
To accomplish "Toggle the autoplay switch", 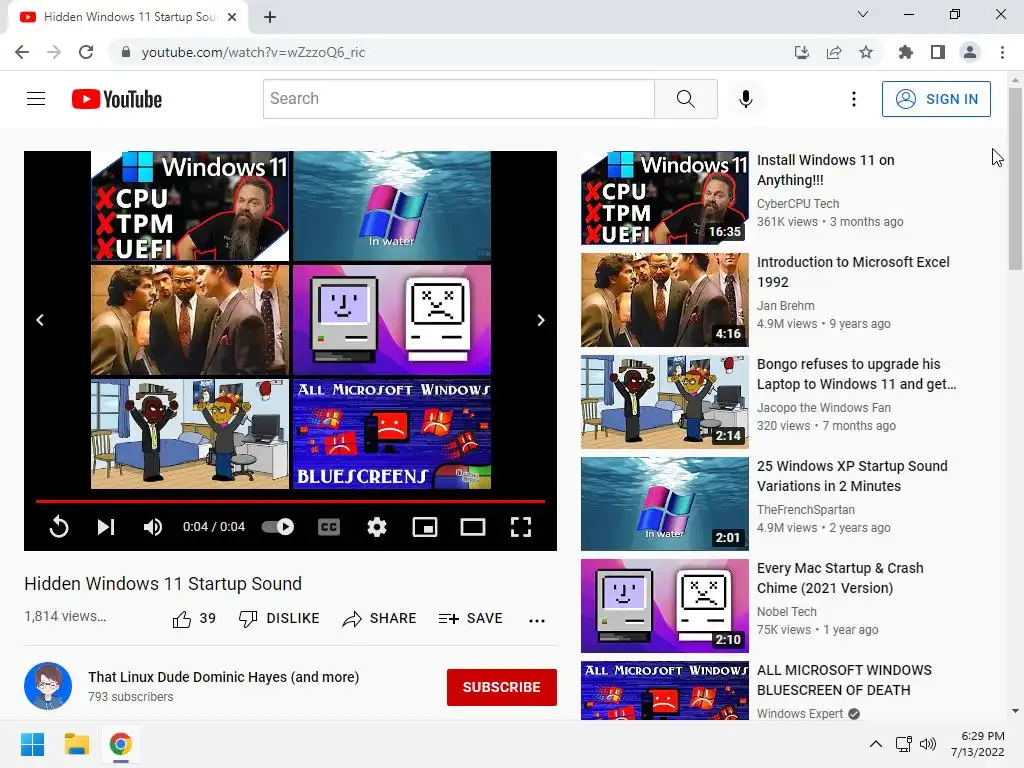I will coord(278,526).
